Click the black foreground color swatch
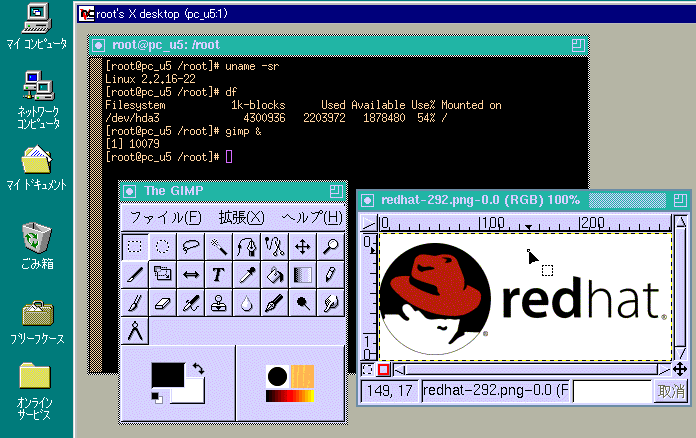Viewport: 696px width, 438px height. click(x=168, y=375)
